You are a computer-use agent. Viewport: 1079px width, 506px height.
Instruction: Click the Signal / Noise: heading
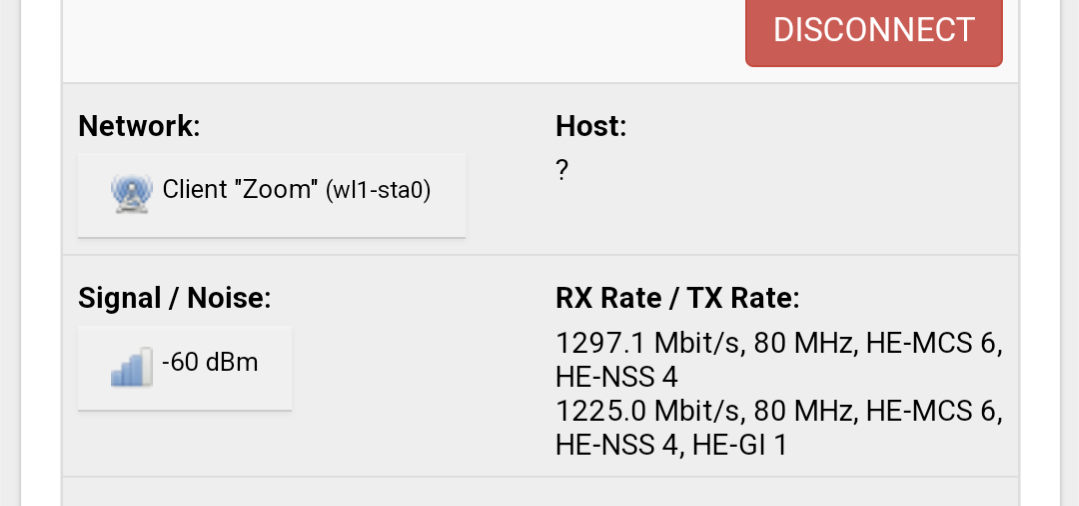pyautogui.click(x=175, y=299)
